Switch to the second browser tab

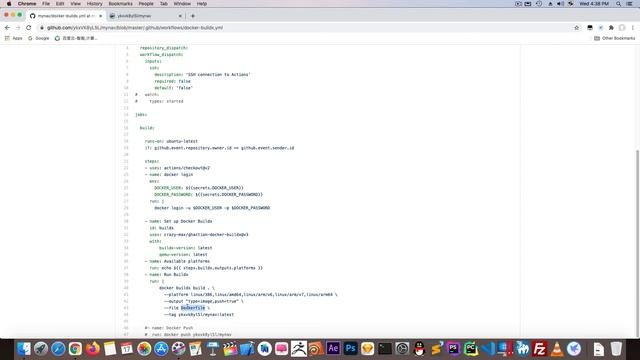pos(145,16)
